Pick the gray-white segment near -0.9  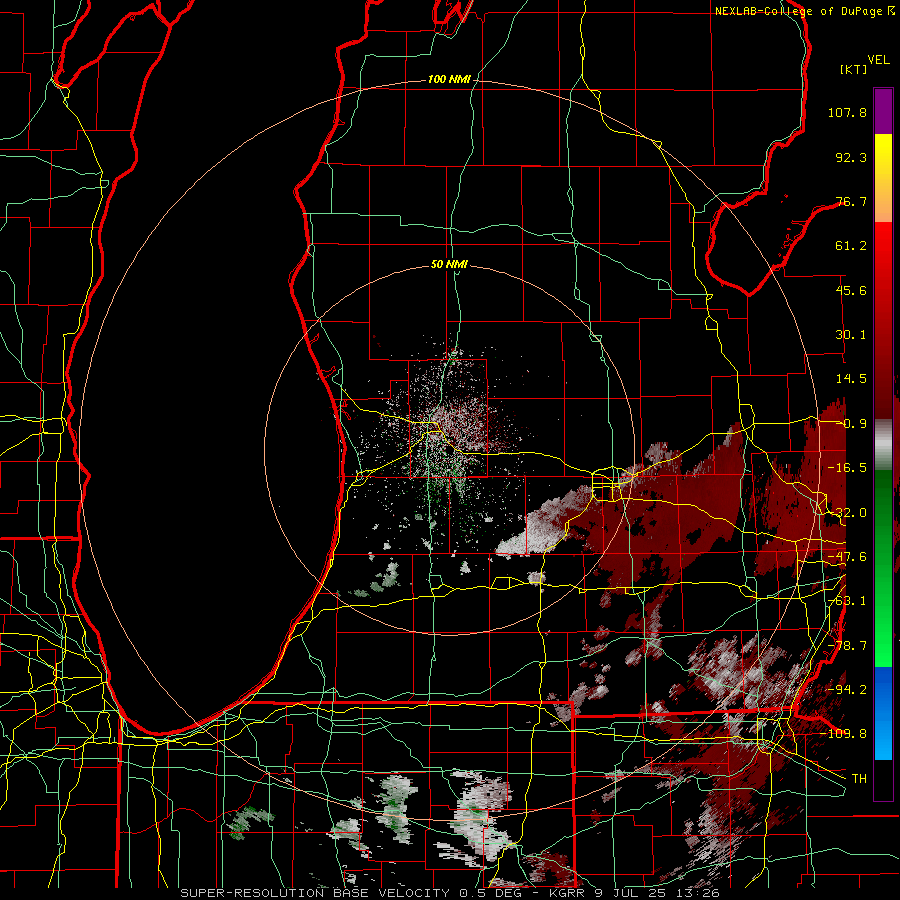883,445
